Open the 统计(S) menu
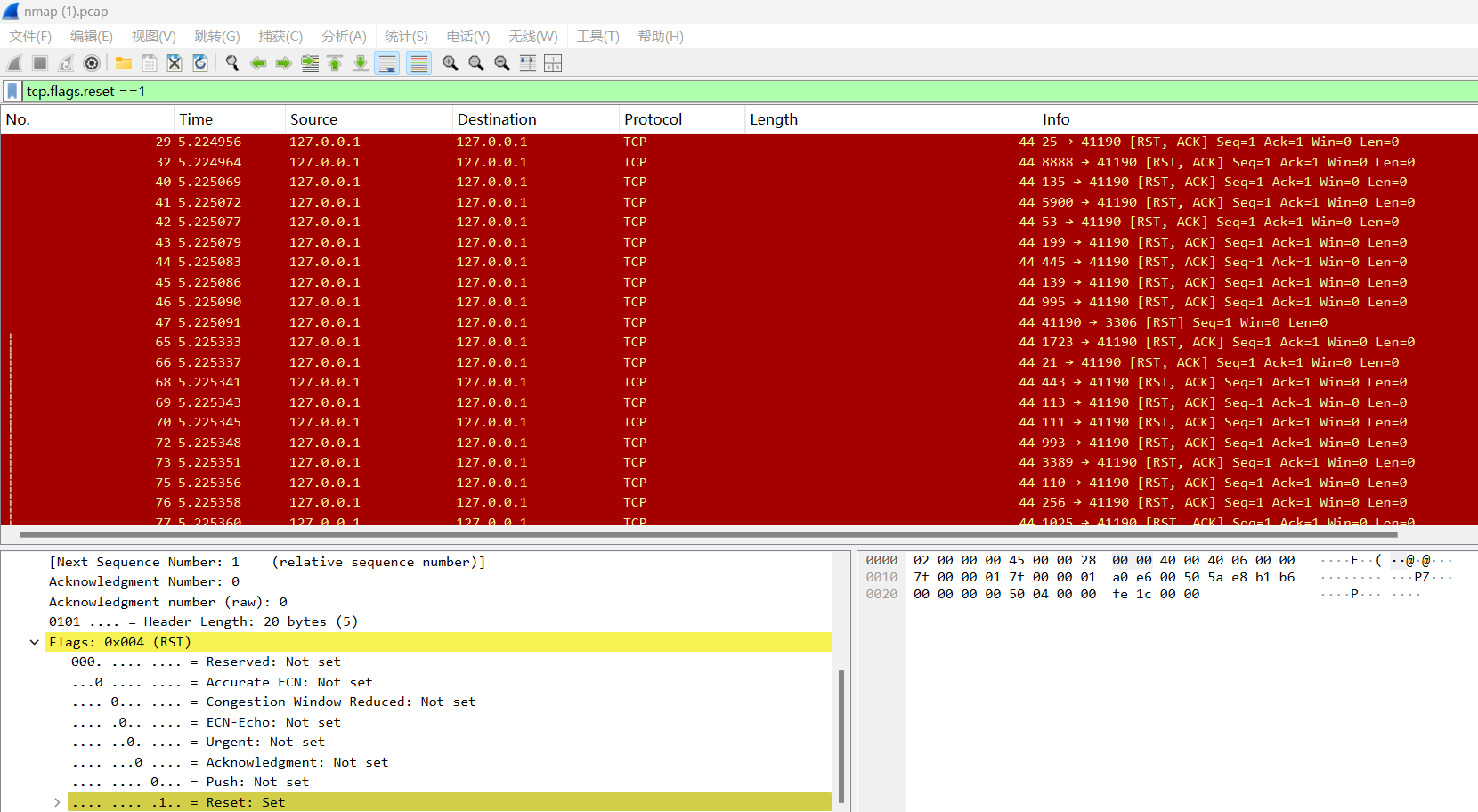This screenshot has width=1478, height=812. (407, 37)
